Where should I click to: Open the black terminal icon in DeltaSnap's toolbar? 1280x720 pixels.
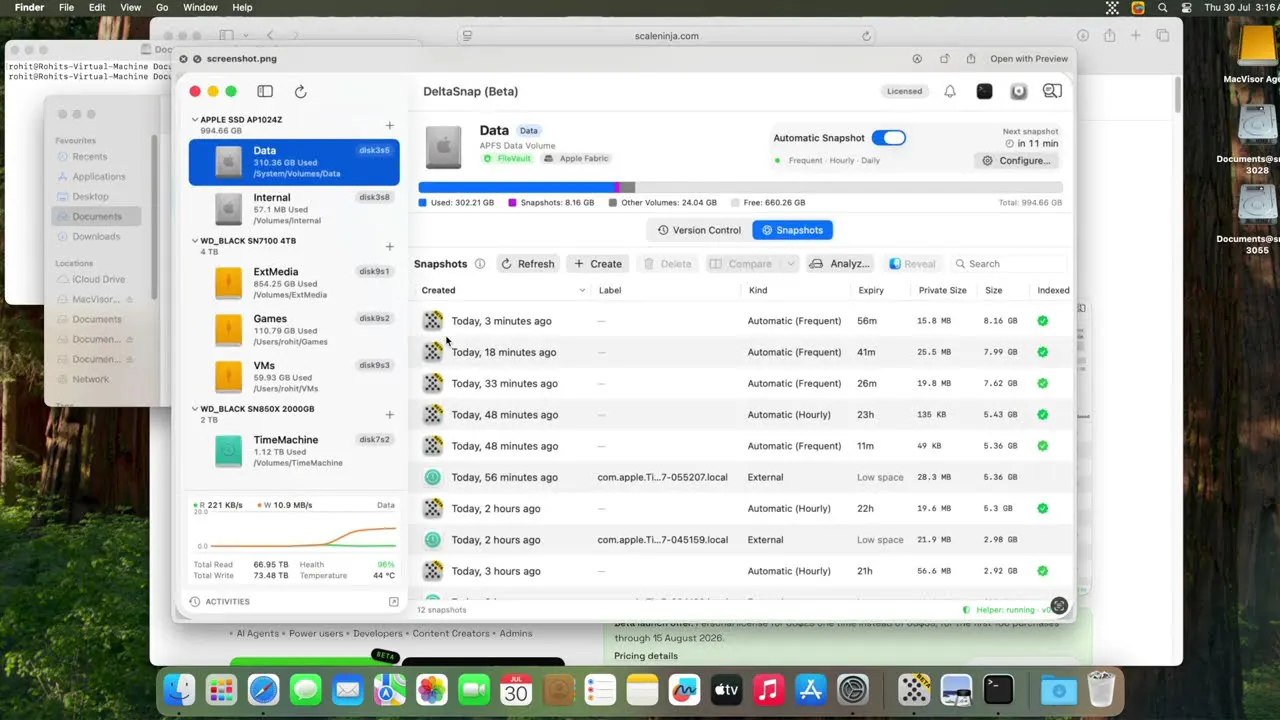pyautogui.click(x=985, y=91)
